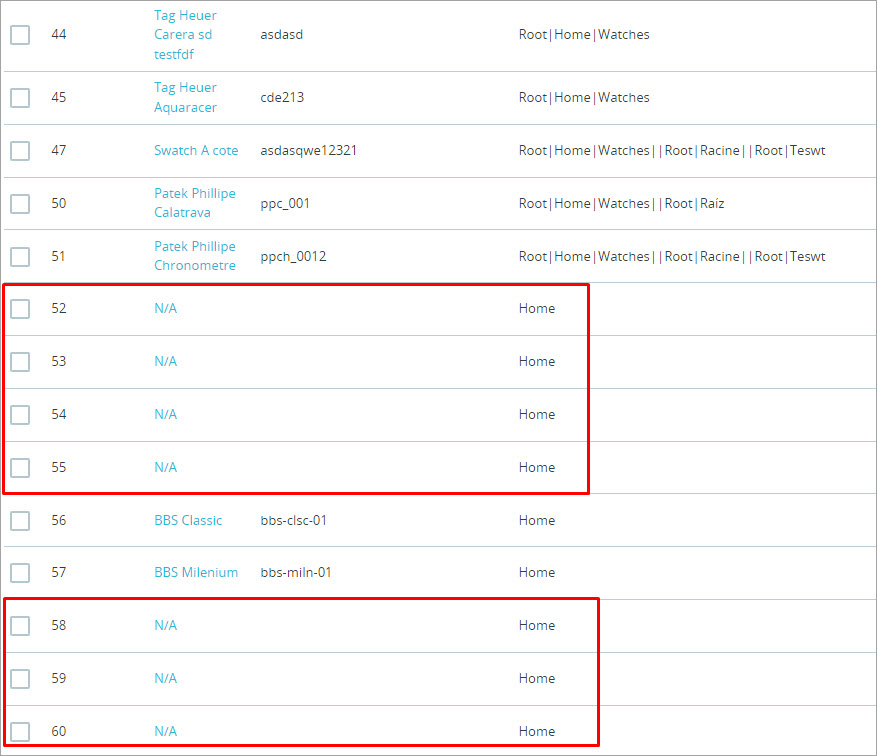Open Tag Heuer Carera sd testfdf product

(x=185, y=35)
